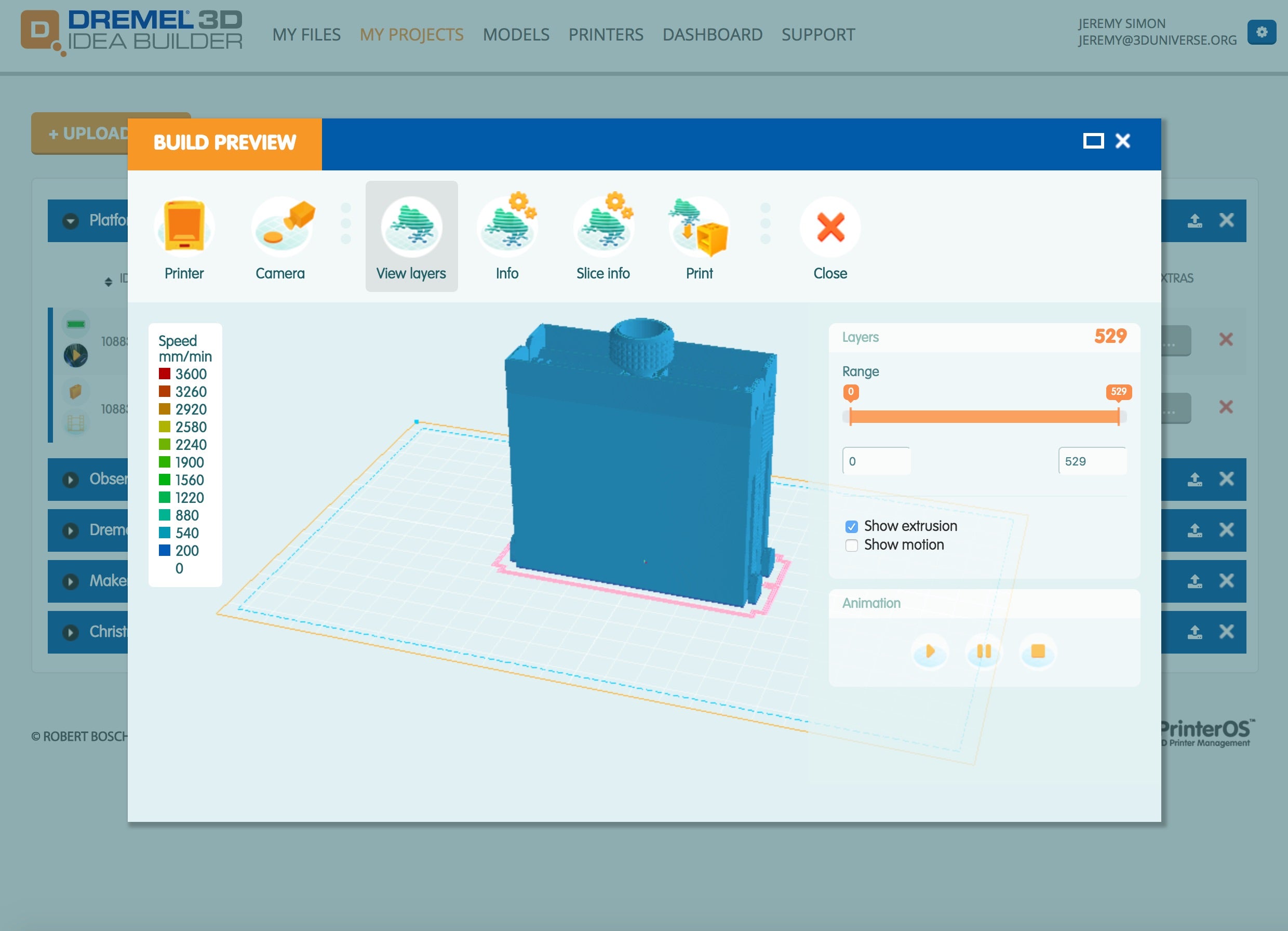
Task: Pause the layer animation
Action: pos(984,651)
